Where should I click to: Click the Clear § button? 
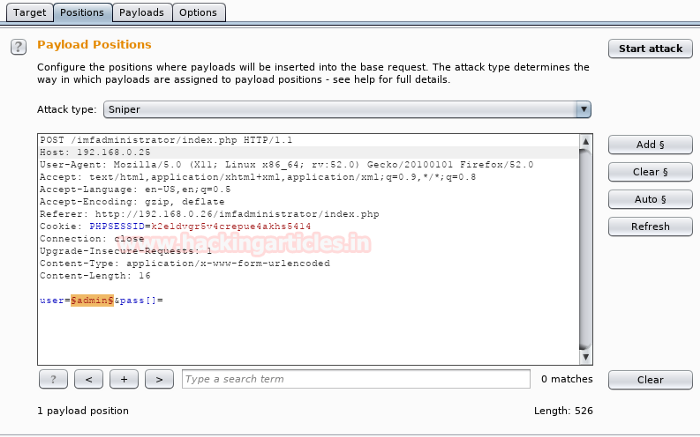coord(650,172)
